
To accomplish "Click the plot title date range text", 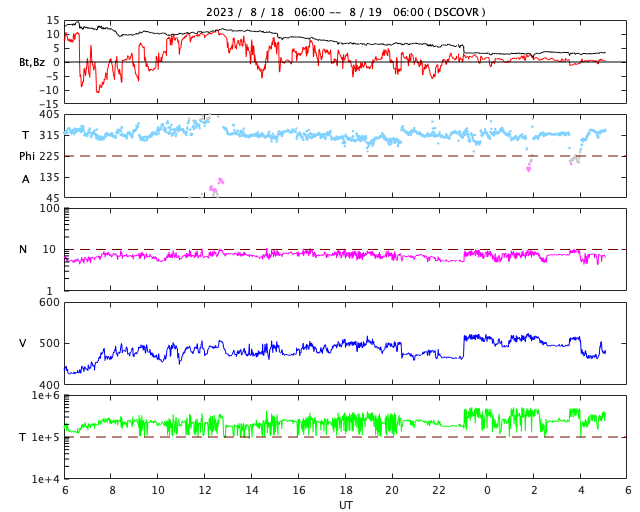I will pyautogui.click(x=345, y=12).
